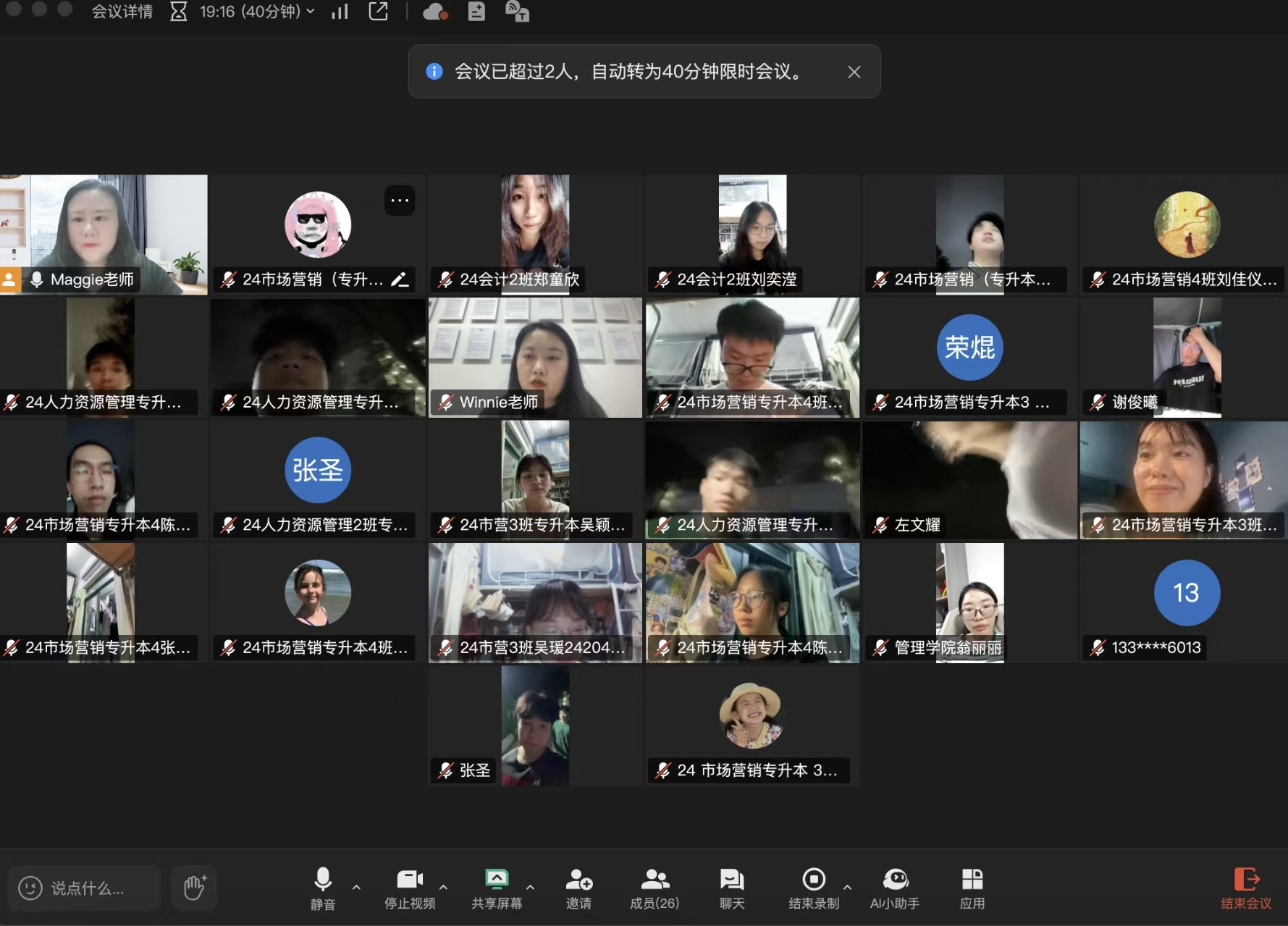This screenshot has width=1288, height=926.
Task: Click the 荣焜 avatar circle
Action: coord(969,348)
